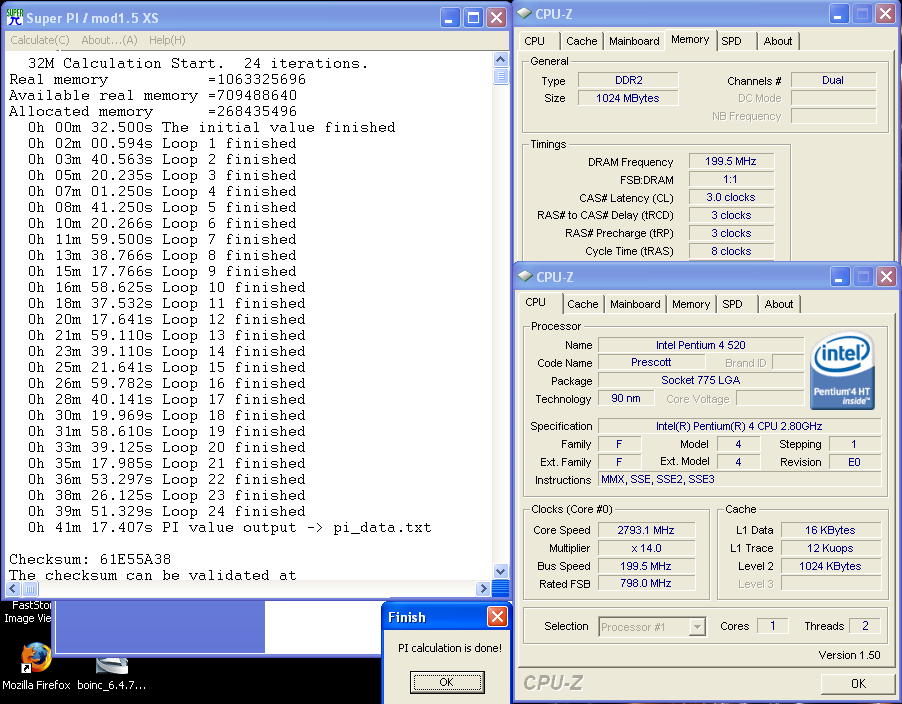Screen dimensions: 902x704
Task: Click the 1024 MBytes memory size value
Action: [628, 98]
